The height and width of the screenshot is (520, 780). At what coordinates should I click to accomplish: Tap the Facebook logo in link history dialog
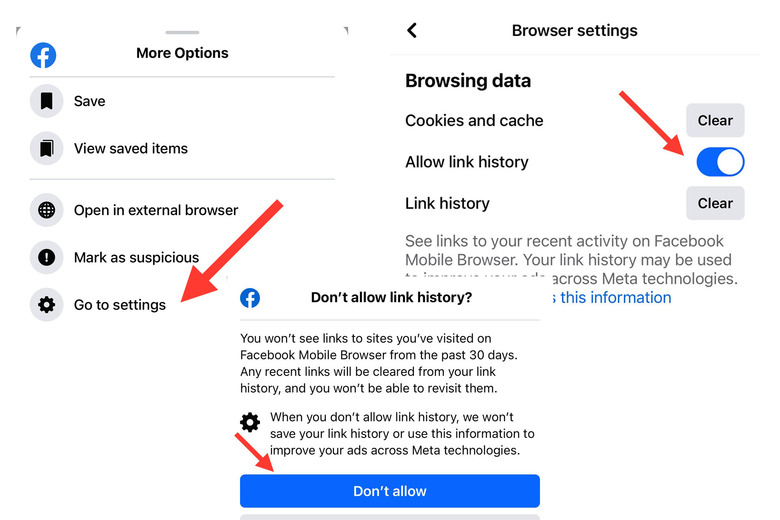(x=250, y=298)
